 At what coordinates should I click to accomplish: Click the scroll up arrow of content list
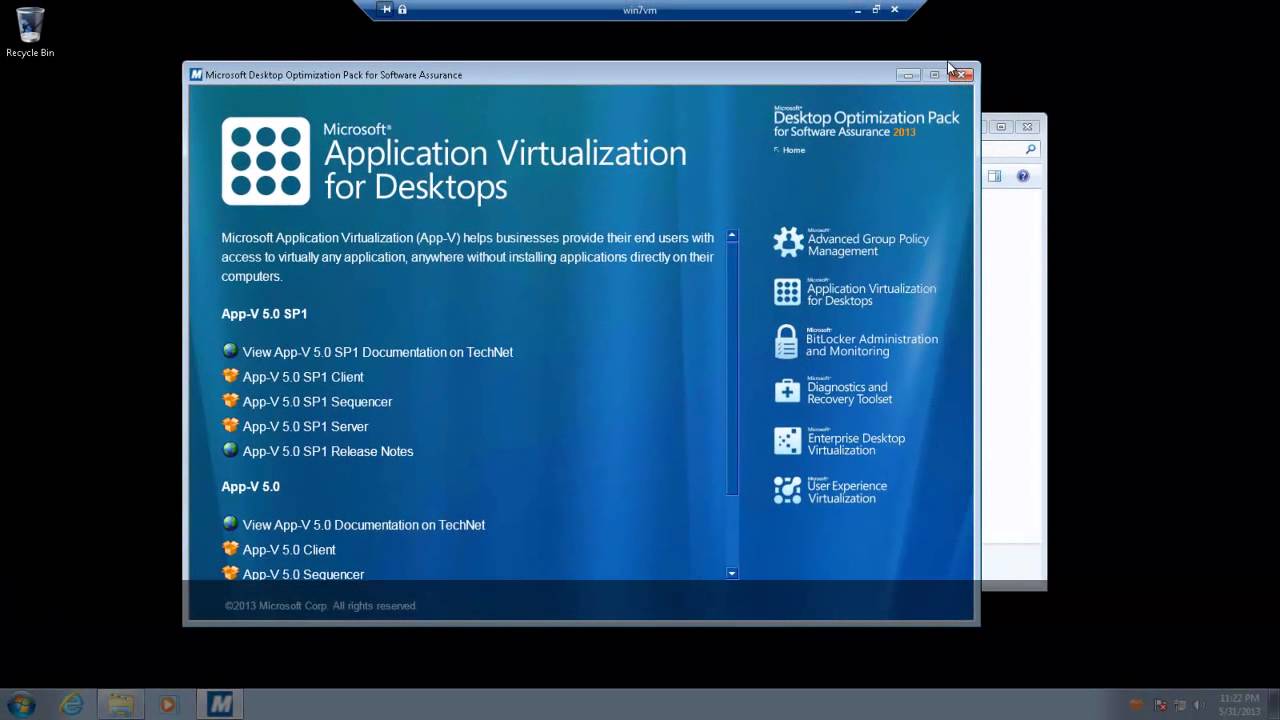(x=732, y=236)
